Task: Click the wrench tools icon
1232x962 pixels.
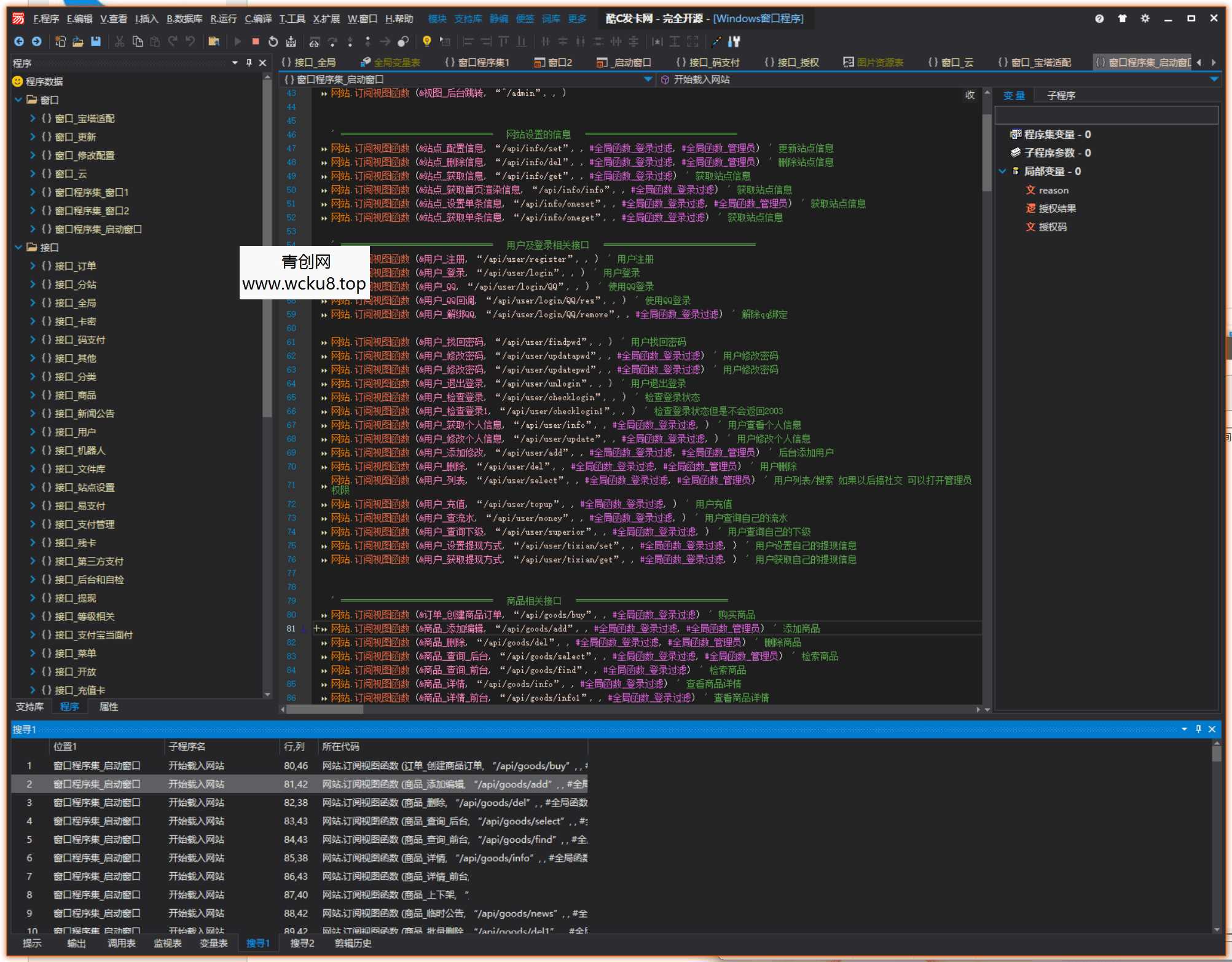Action: 734,41
